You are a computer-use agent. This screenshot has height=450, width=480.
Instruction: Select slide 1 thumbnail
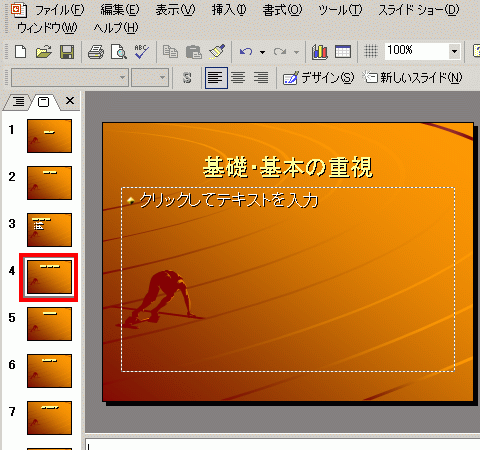49,136
